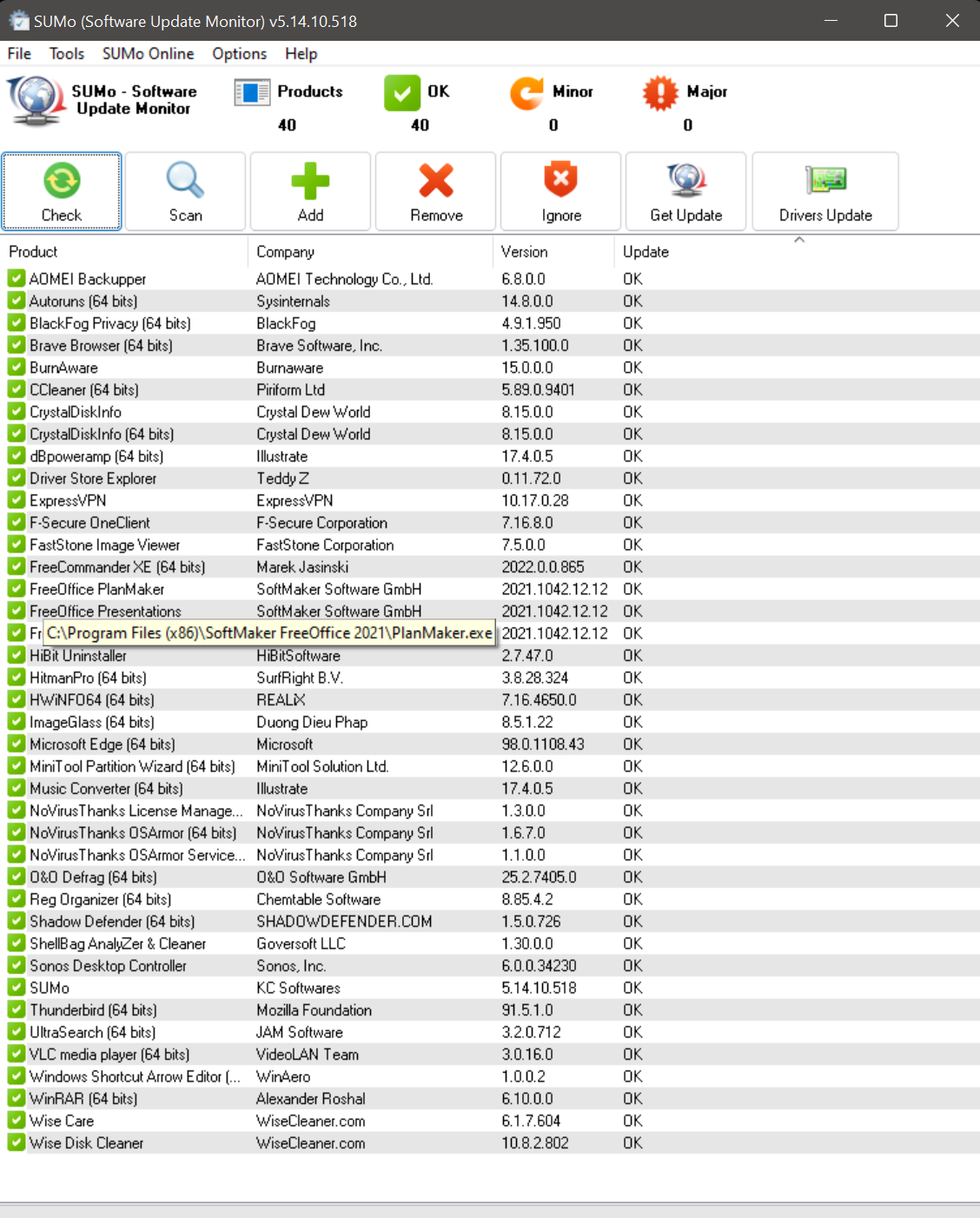Click the status icon beside BlackFog Privacy
Screen dimensions: 980x1218
pos(17,323)
